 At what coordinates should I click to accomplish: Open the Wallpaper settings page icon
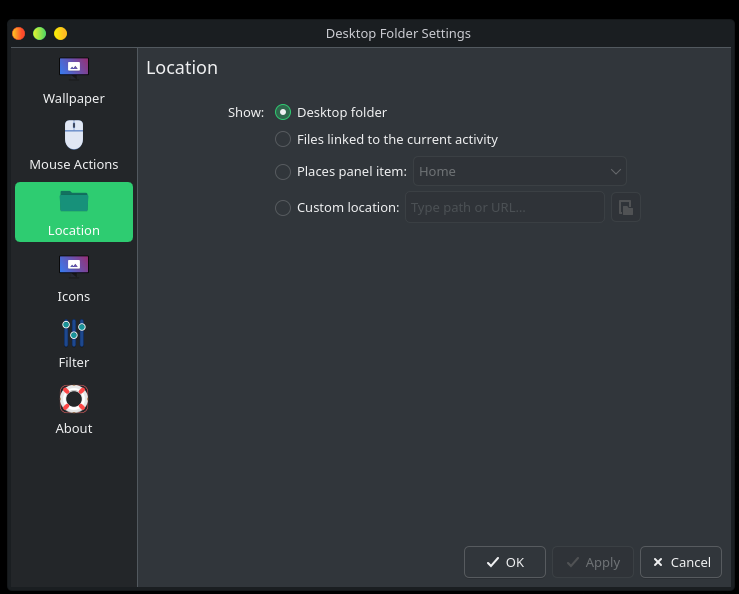click(74, 68)
